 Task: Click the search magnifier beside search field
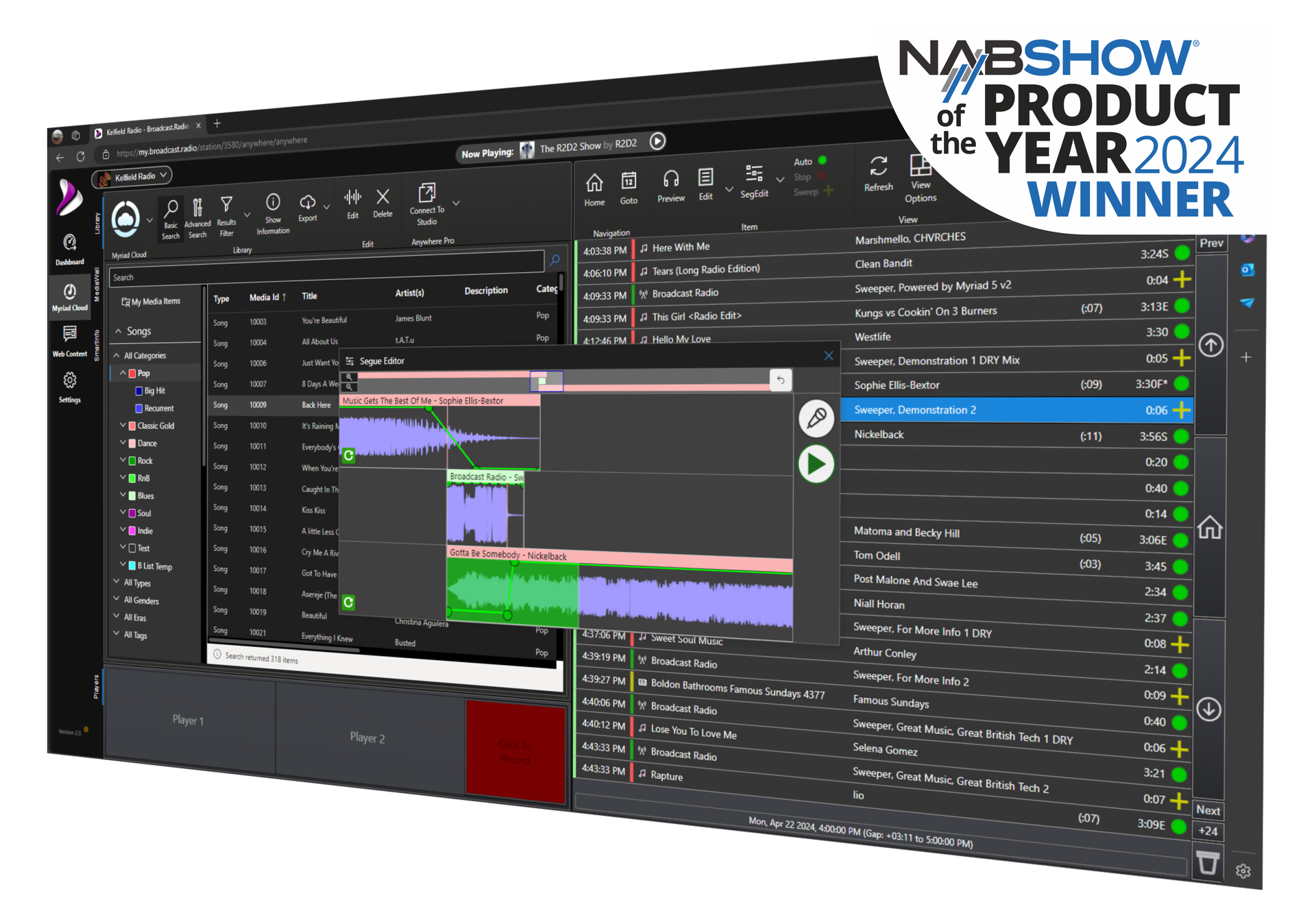[x=555, y=260]
